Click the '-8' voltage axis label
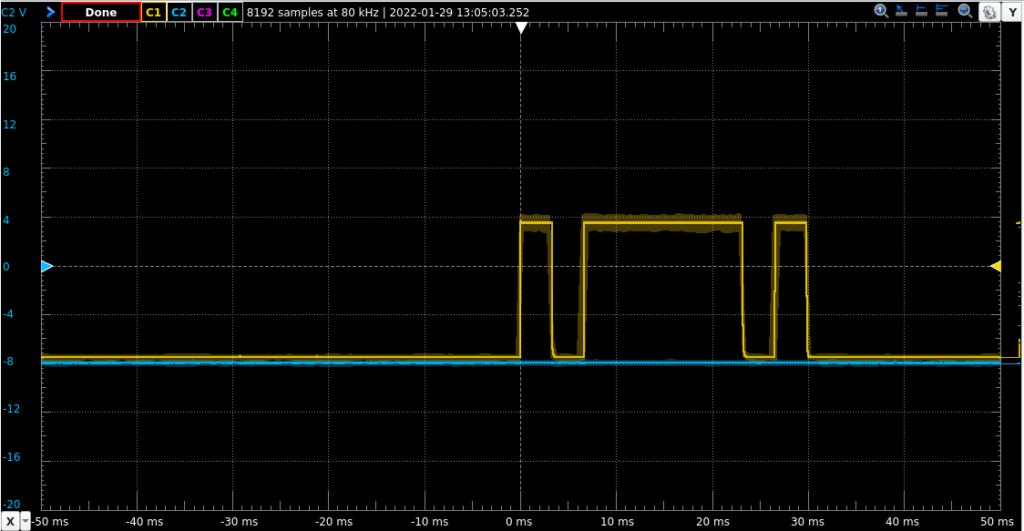The width and height of the screenshot is (1024, 531). tap(8, 361)
